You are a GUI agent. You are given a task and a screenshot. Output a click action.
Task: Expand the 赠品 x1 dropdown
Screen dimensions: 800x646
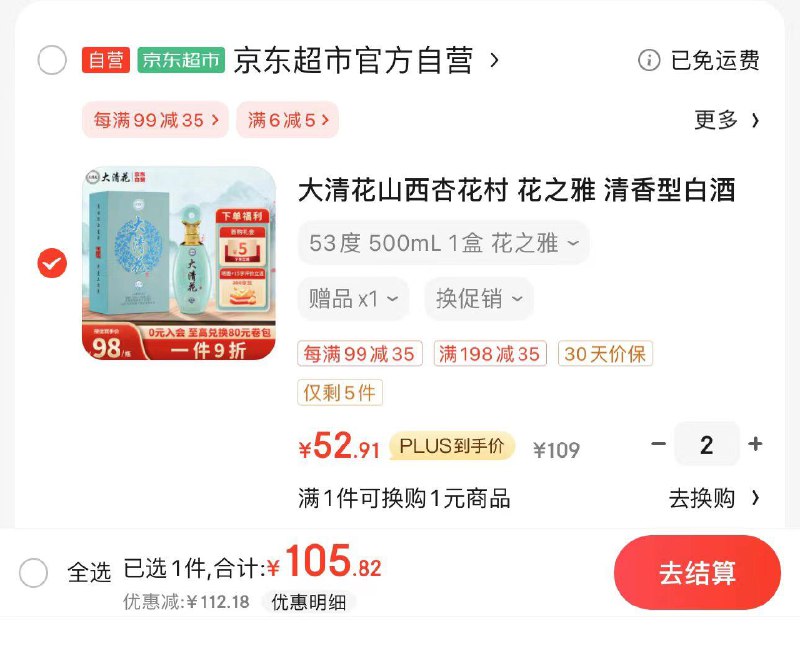(353, 299)
